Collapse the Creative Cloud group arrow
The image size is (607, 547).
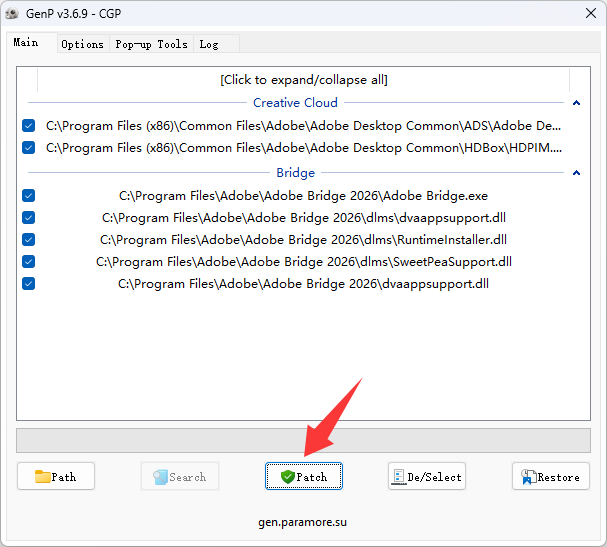pos(576,103)
